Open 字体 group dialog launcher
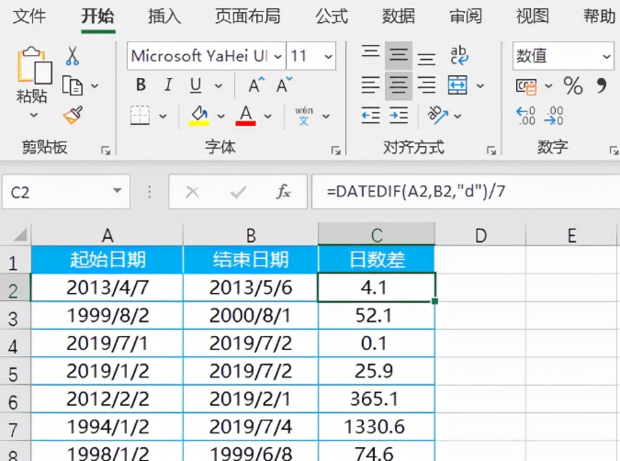Image resolution: width=620 pixels, height=461 pixels. [x=336, y=150]
